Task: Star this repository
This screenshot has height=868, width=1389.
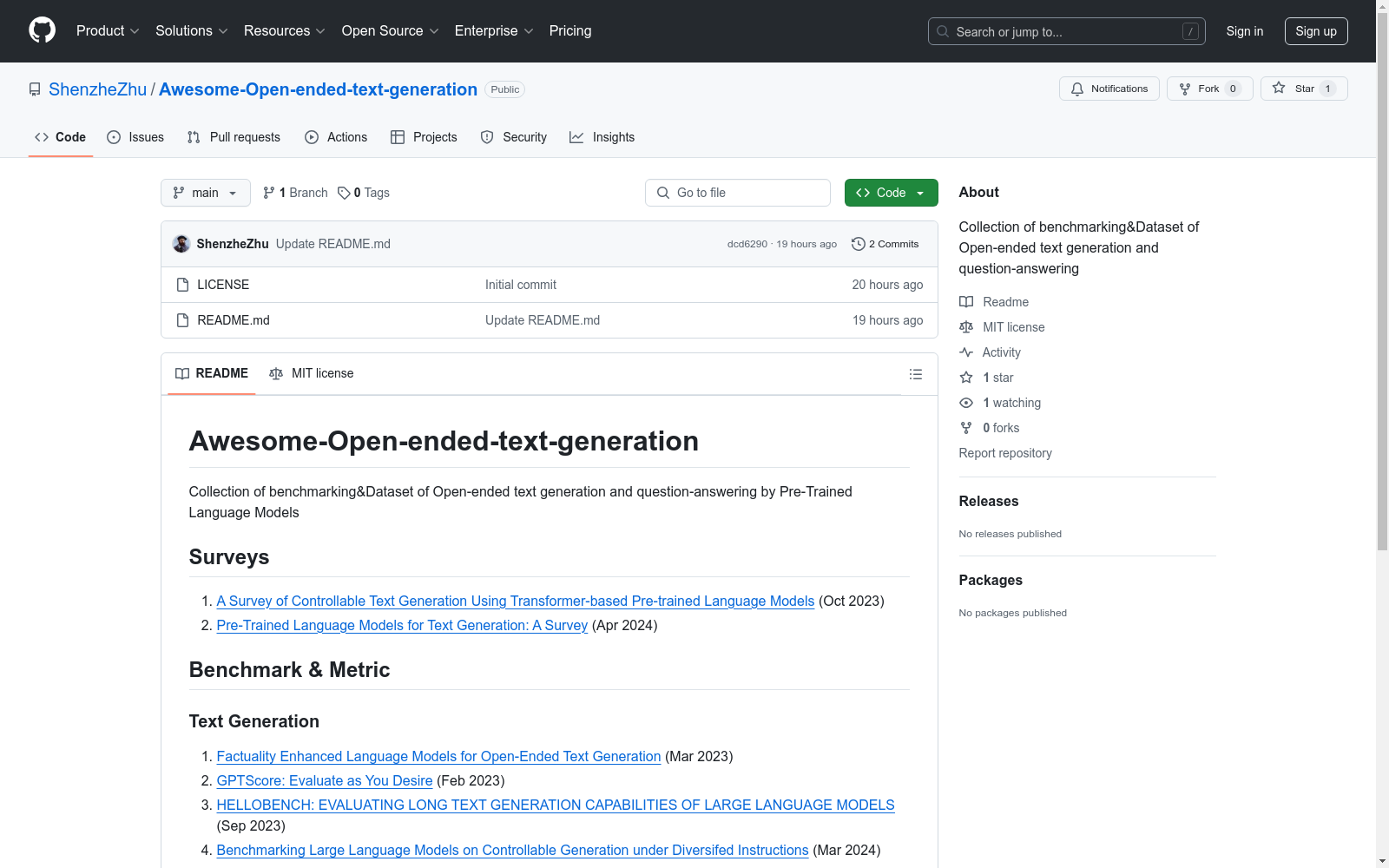Action: (1303, 89)
